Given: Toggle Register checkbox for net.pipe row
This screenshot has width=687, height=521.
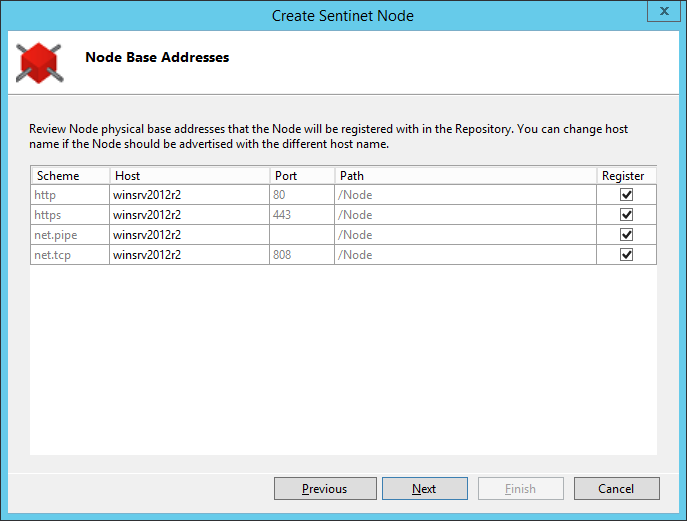Looking at the screenshot, I should 626,235.
